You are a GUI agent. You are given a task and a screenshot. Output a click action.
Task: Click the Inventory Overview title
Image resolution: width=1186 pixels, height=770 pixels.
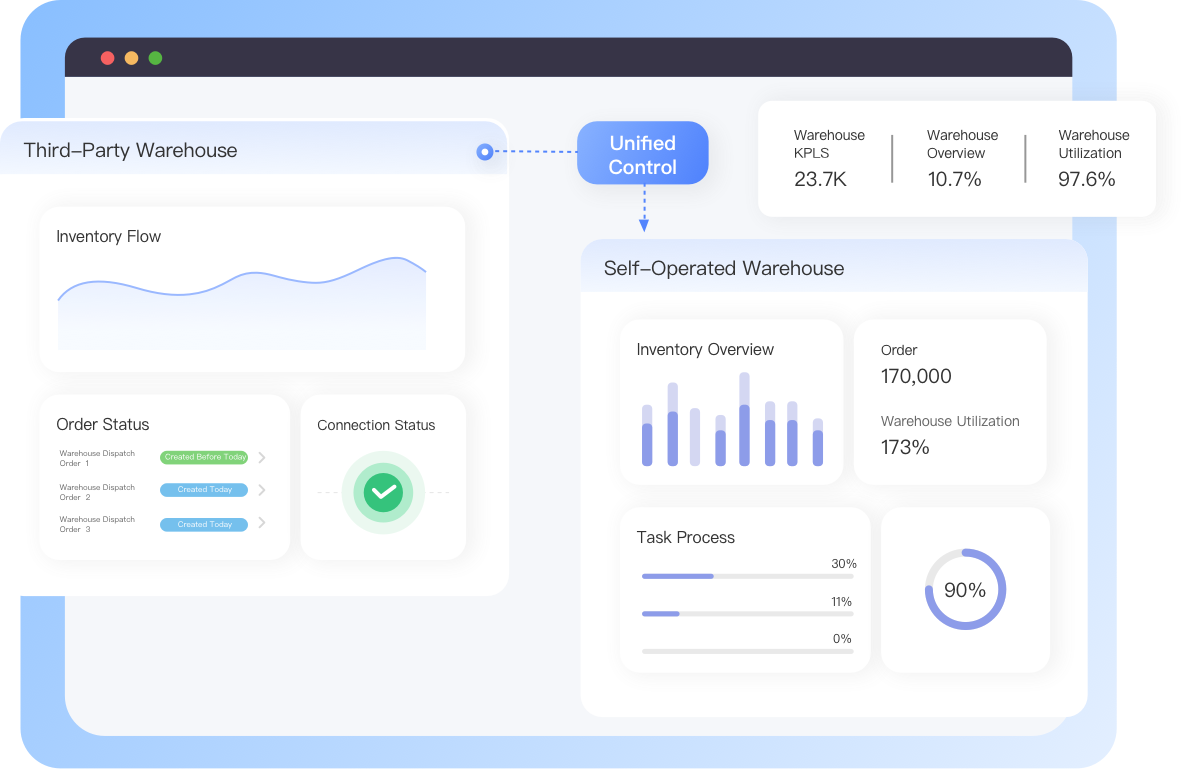(x=705, y=349)
